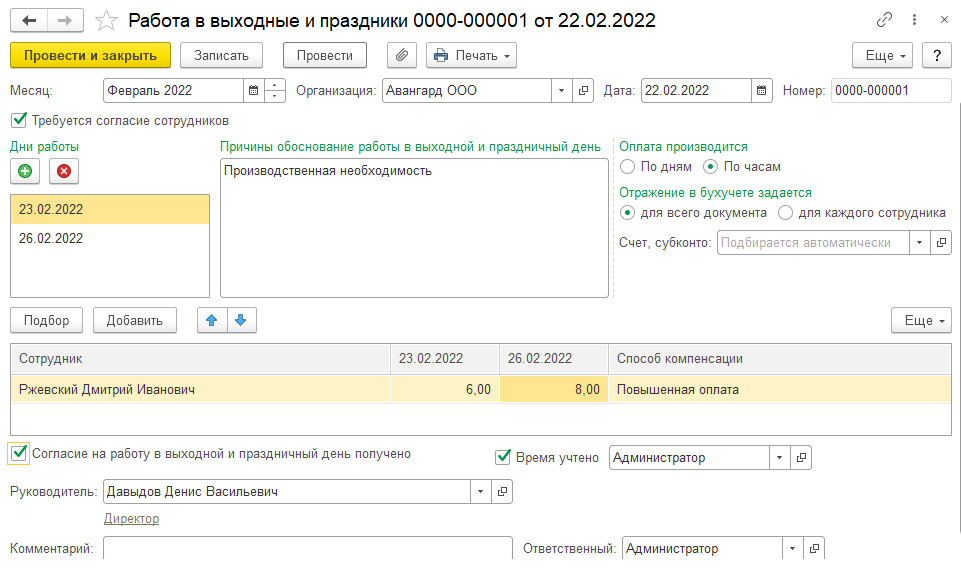This screenshot has height=568, width=961.
Task: Toggle Требуется согласие сотрудников checkbox
Action: [17, 120]
